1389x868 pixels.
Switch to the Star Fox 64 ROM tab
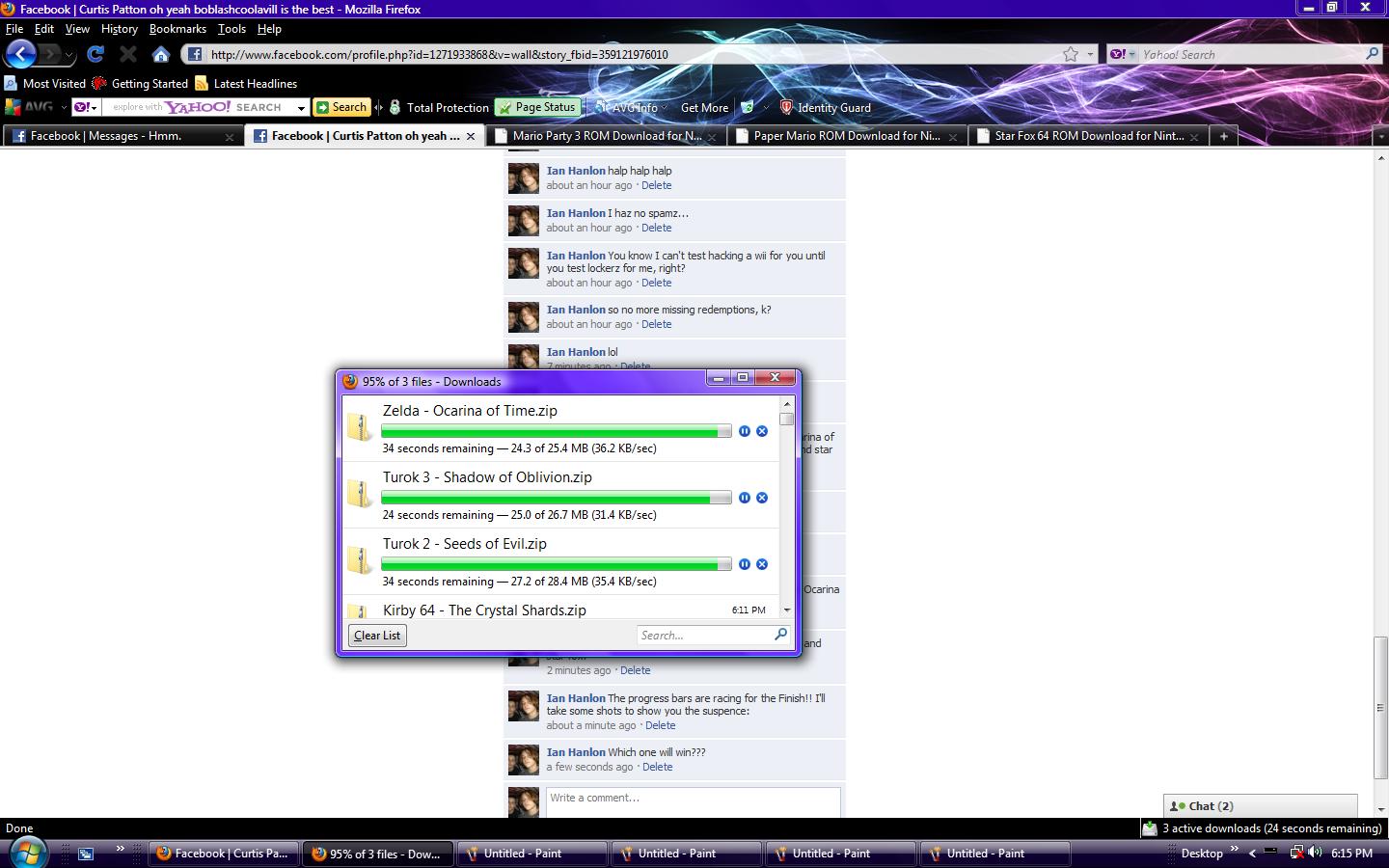(1088, 136)
